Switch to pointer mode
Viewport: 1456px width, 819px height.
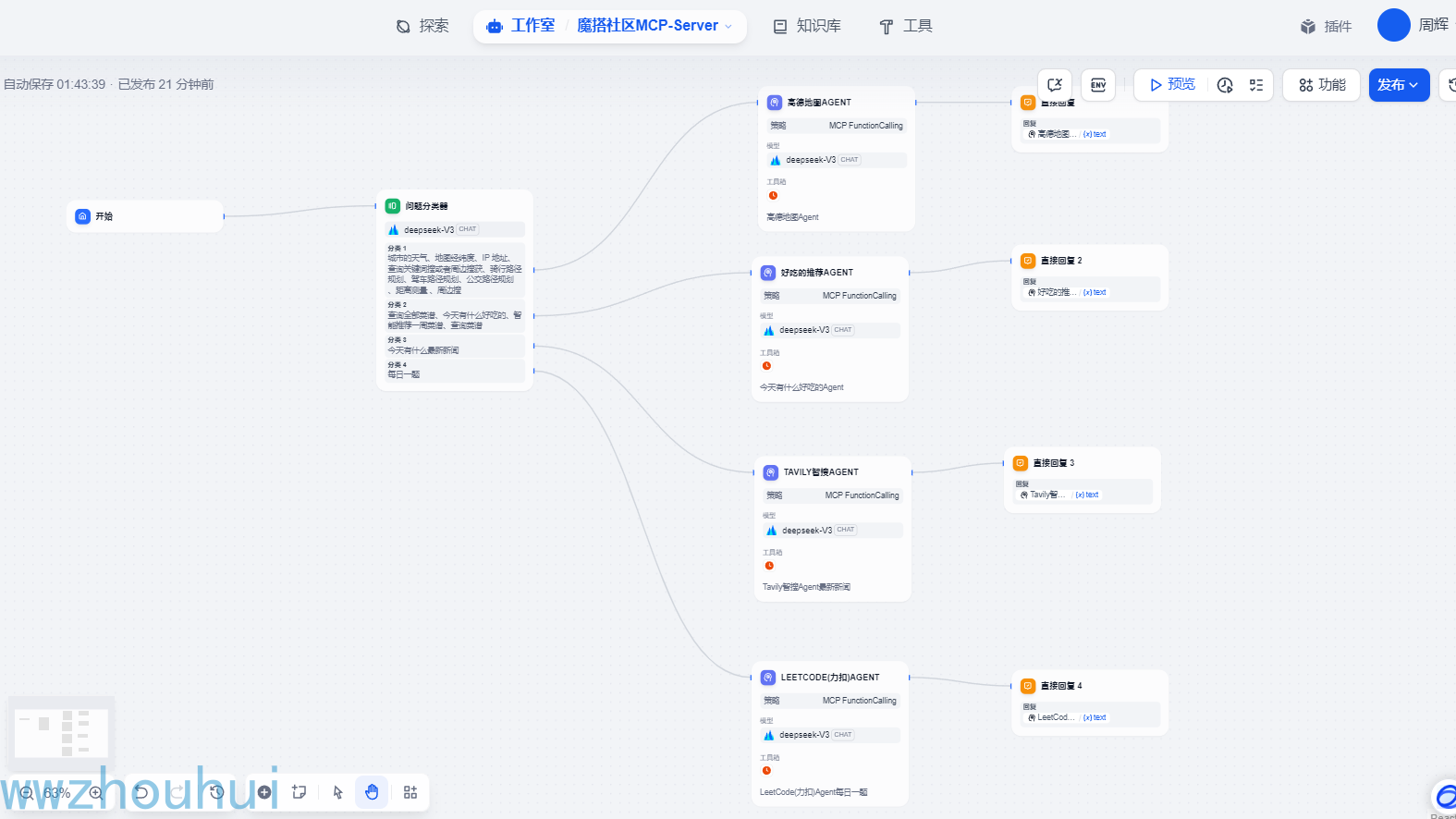coord(337,792)
